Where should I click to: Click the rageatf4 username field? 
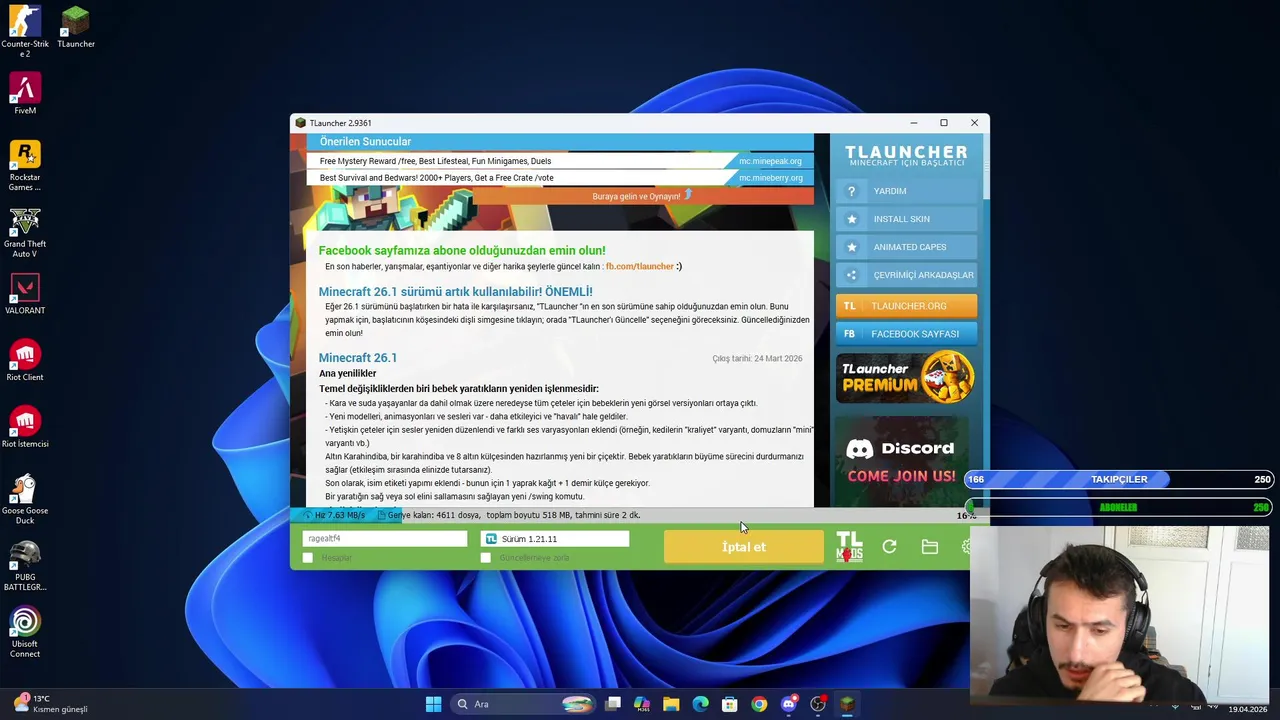(x=385, y=539)
